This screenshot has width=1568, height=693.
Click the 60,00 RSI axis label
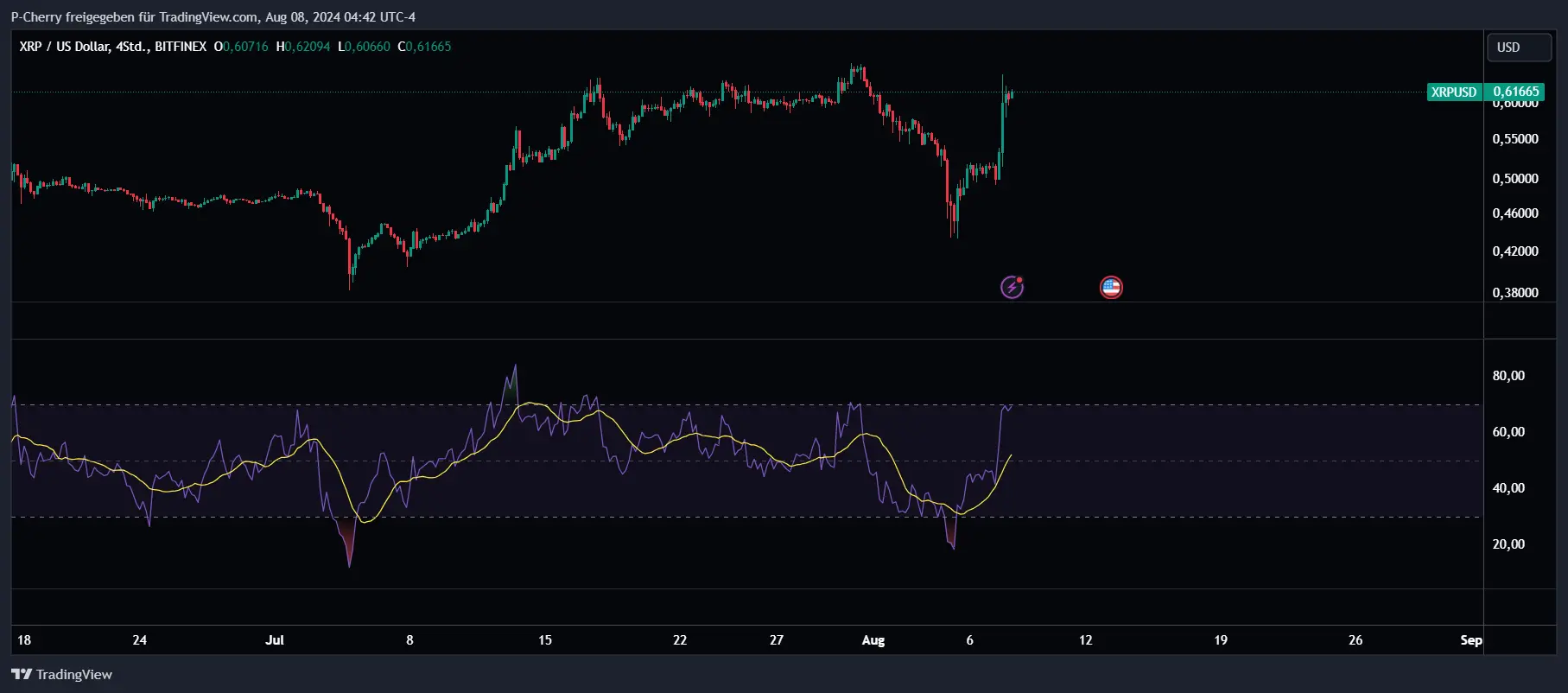coord(1508,432)
